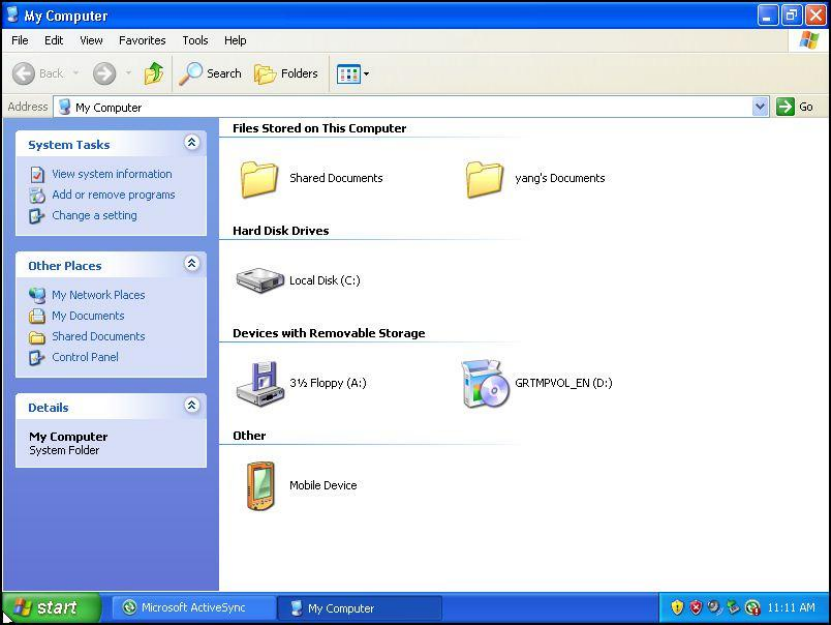Open the Shared Documents folder icon
This screenshot has width=831, height=625.
[259, 179]
